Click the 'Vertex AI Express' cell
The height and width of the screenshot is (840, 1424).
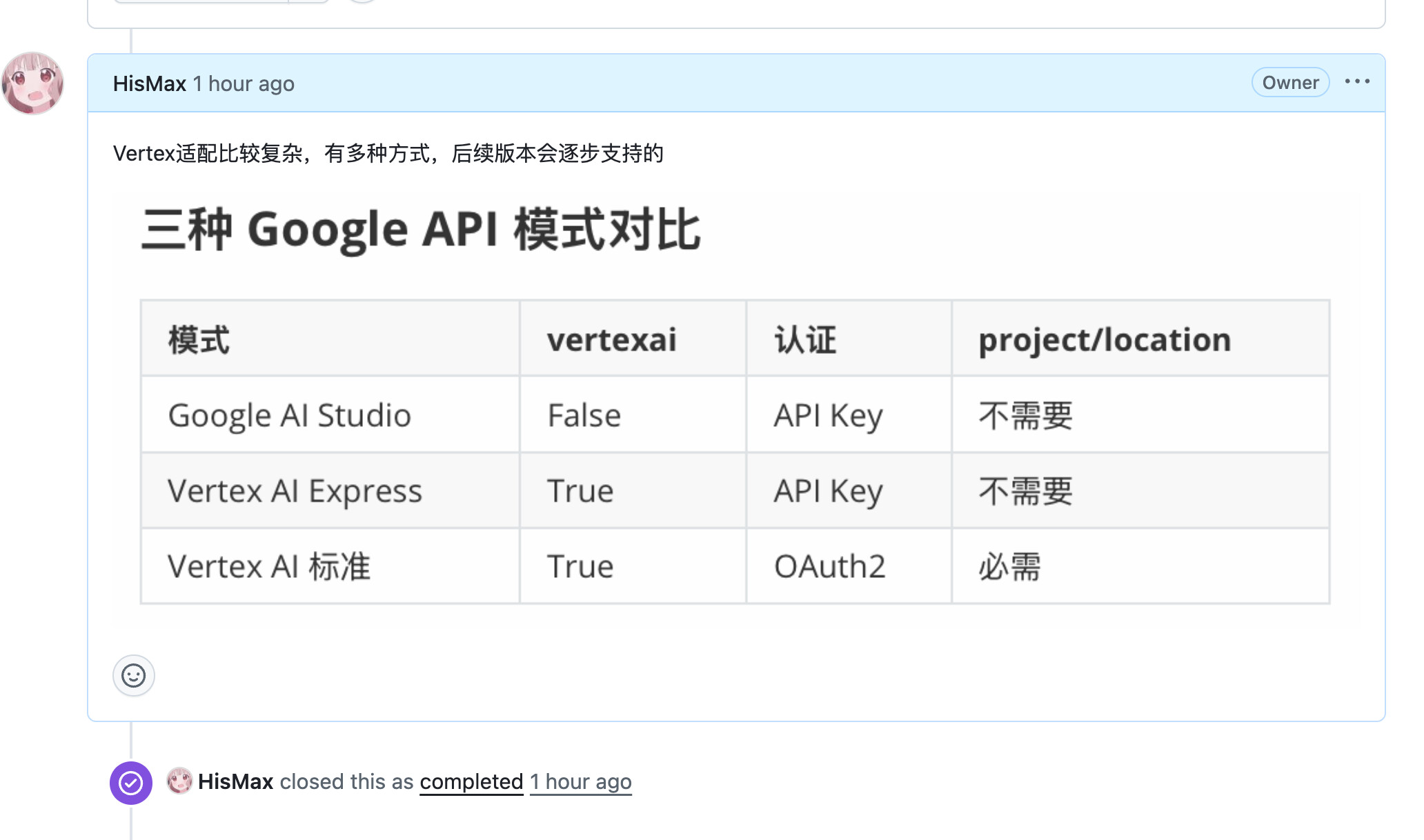point(330,491)
